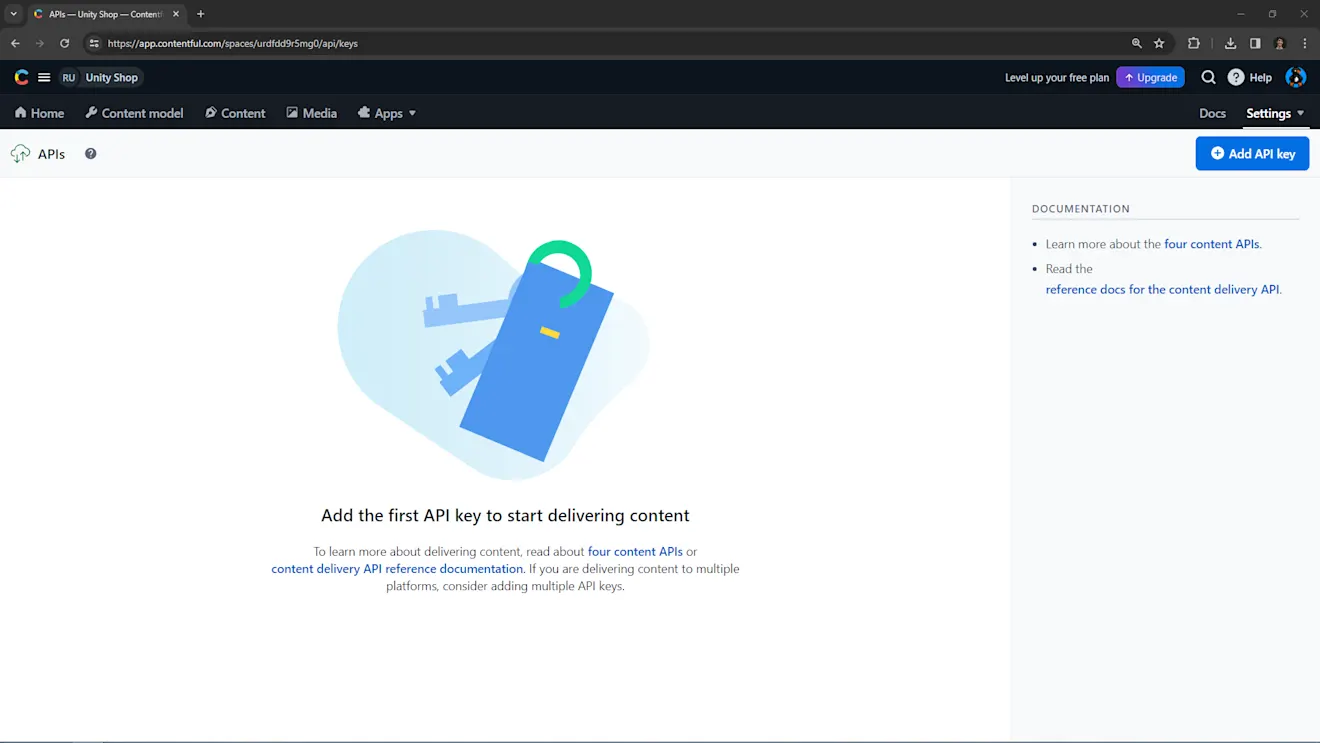Viewport: 1320px width, 743px height.
Task: Open 'reference docs for the content delivery API' link
Action: pos(1162,289)
